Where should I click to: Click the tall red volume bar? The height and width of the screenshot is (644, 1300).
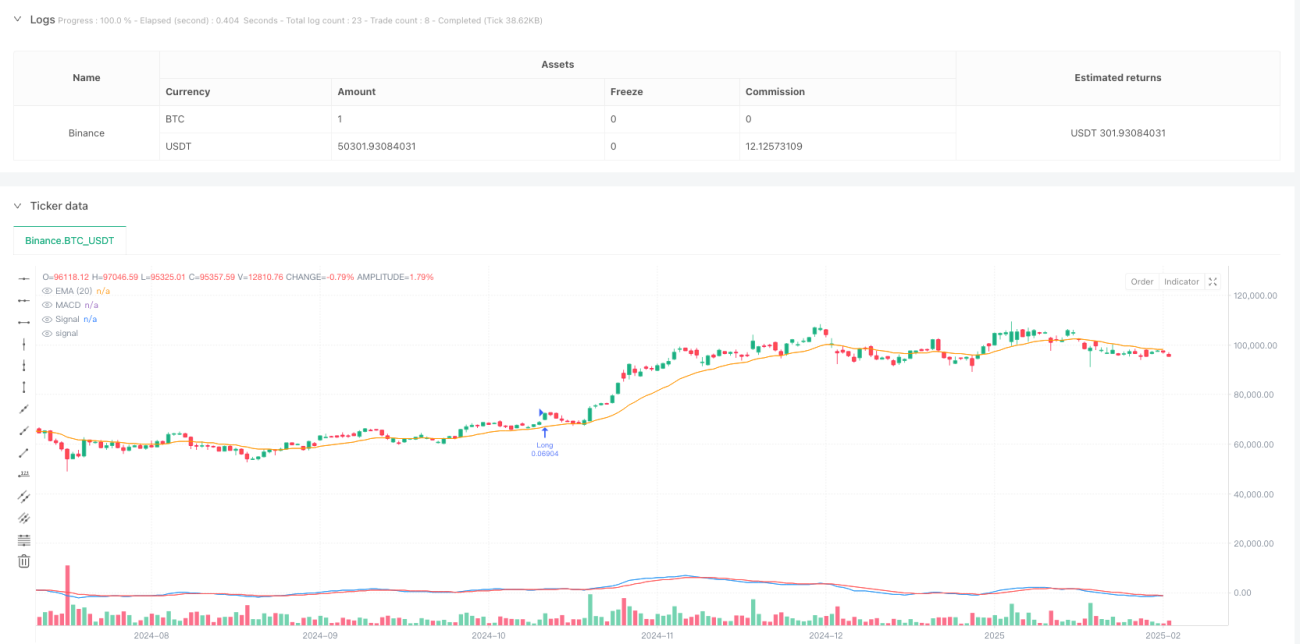coord(69,595)
